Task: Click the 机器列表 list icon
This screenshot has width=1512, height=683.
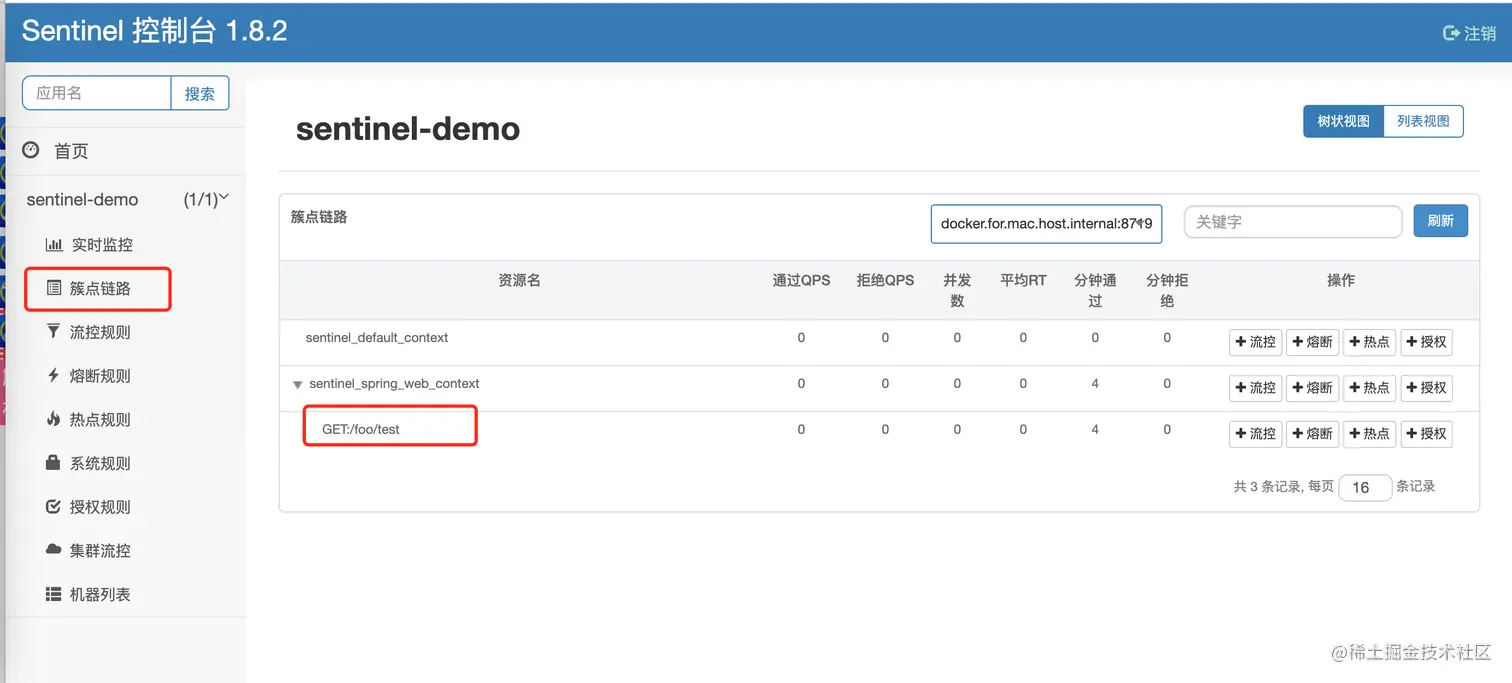Action: click(x=54, y=594)
